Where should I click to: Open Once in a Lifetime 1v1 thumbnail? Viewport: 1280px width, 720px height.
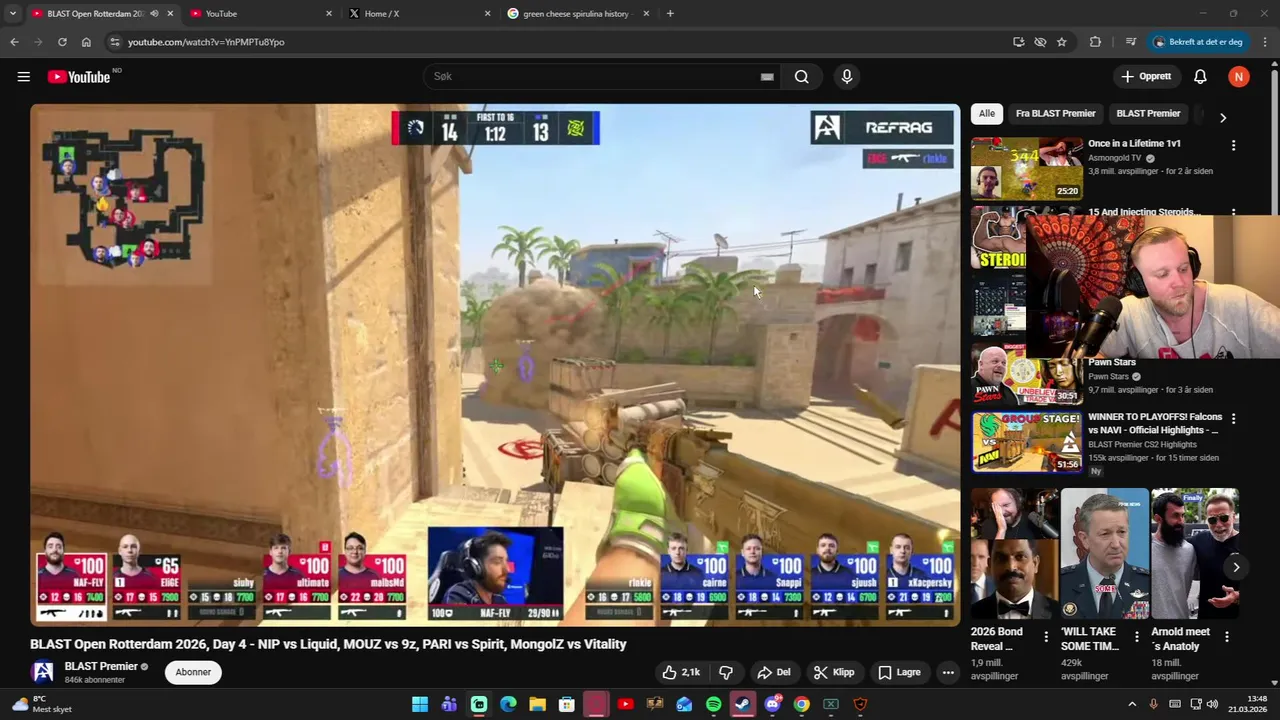(x=1027, y=168)
